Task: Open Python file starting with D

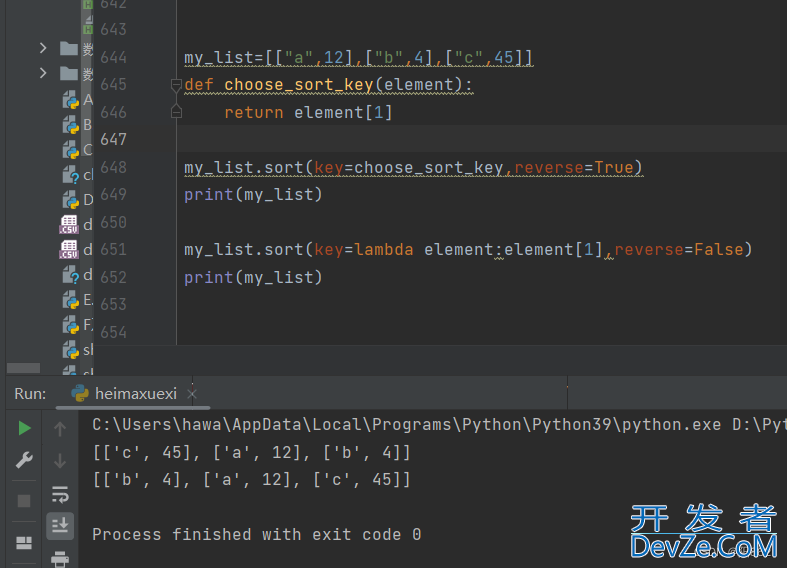Action: 78,200
